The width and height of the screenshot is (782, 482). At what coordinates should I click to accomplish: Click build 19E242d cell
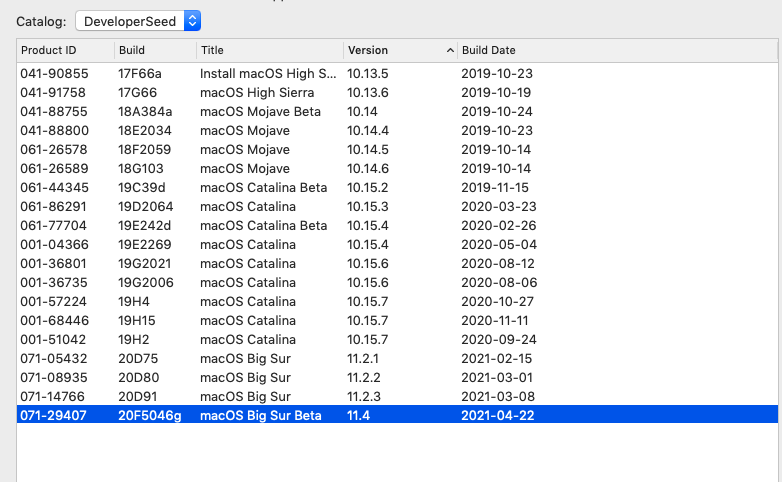click(144, 226)
